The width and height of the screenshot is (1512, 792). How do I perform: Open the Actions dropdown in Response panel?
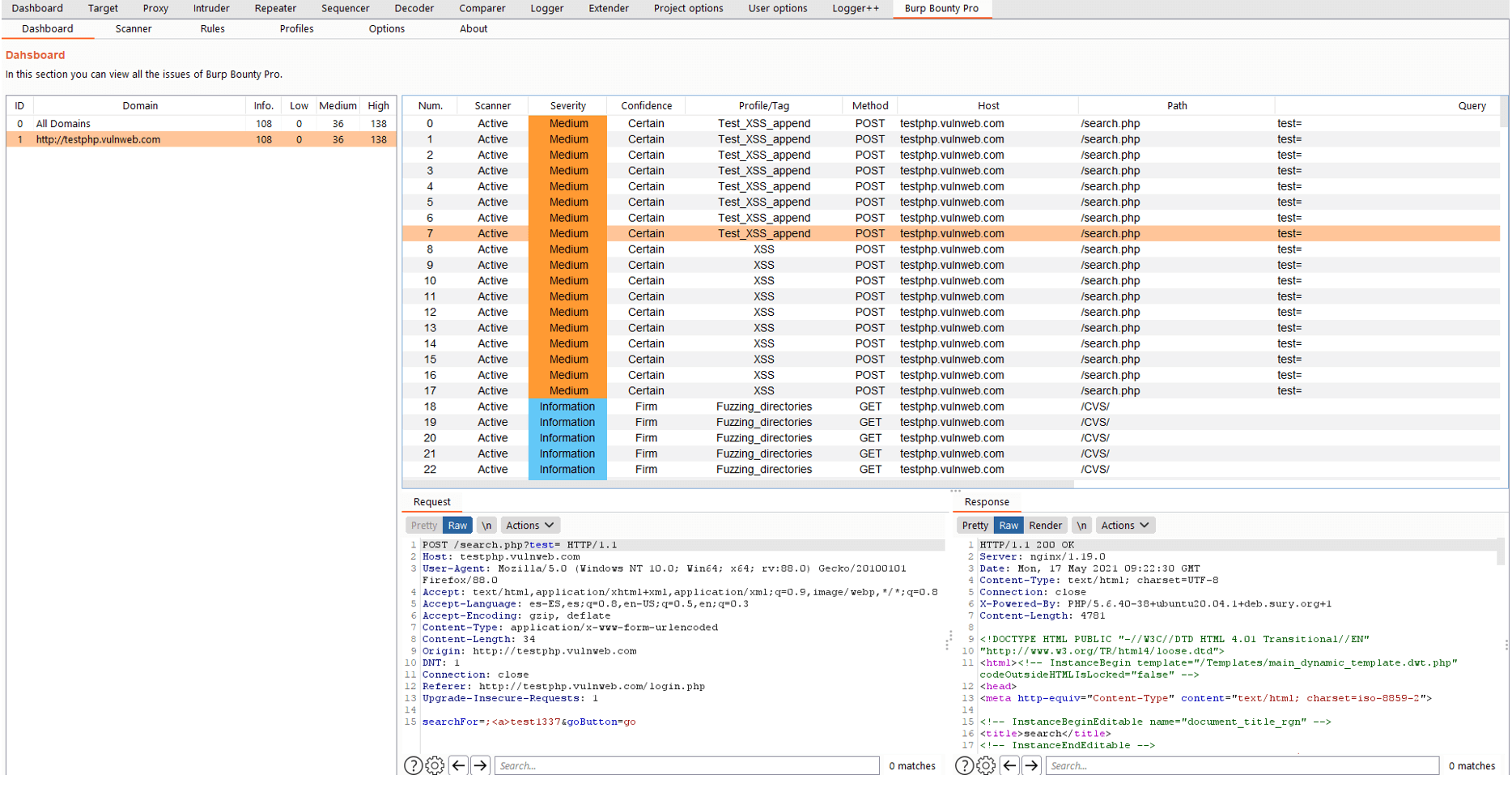coord(1125,525)
